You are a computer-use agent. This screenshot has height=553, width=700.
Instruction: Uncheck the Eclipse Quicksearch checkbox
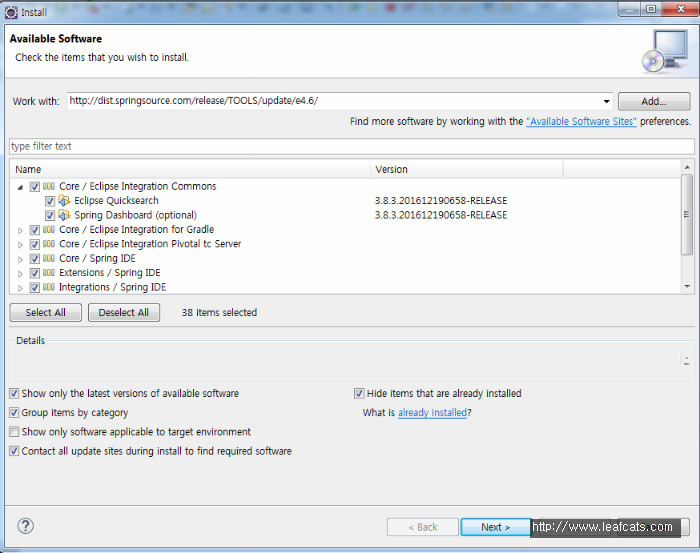point(50,201)
